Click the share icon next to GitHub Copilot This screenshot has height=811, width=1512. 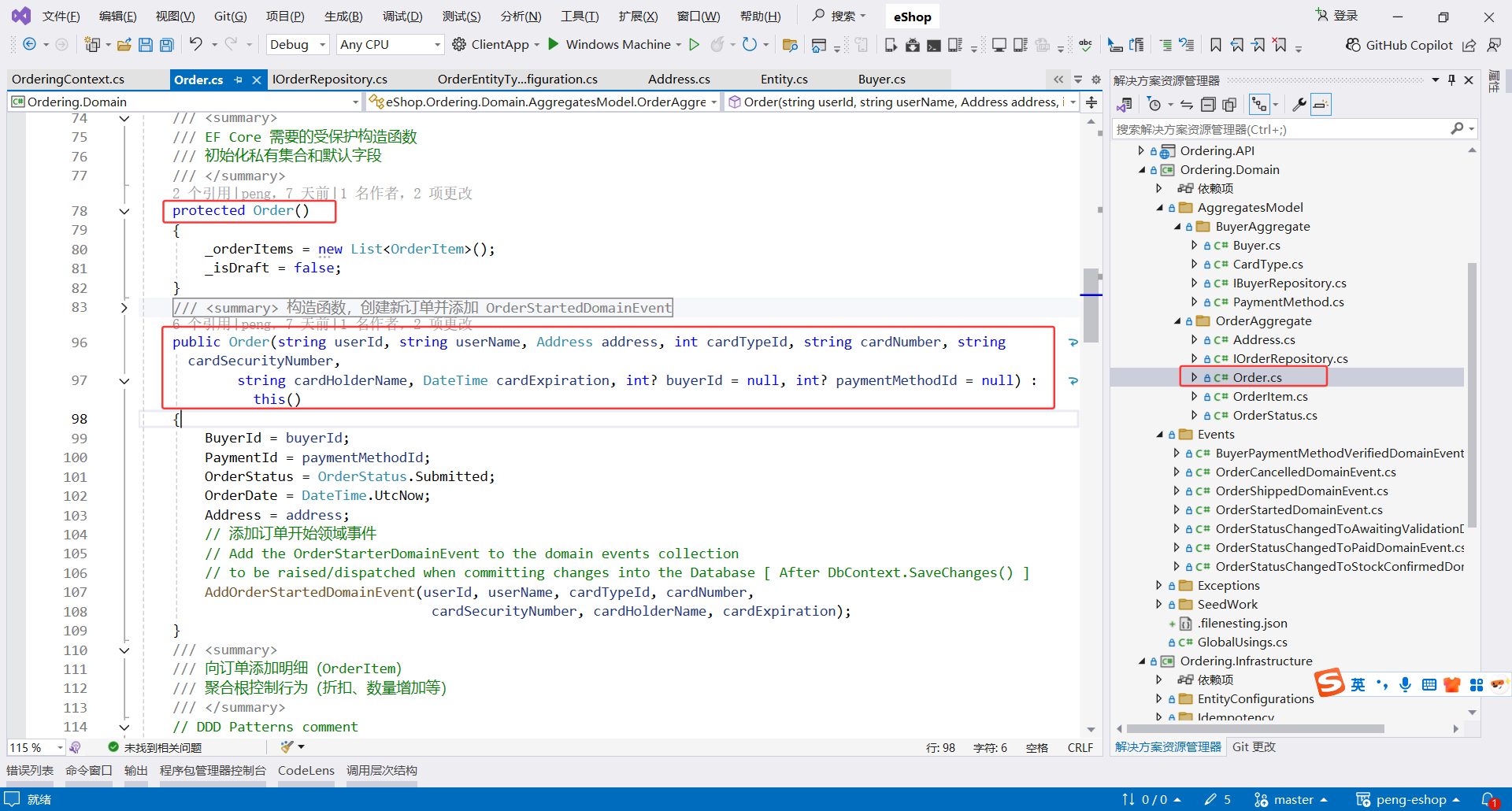click(x=1469, y=45)
